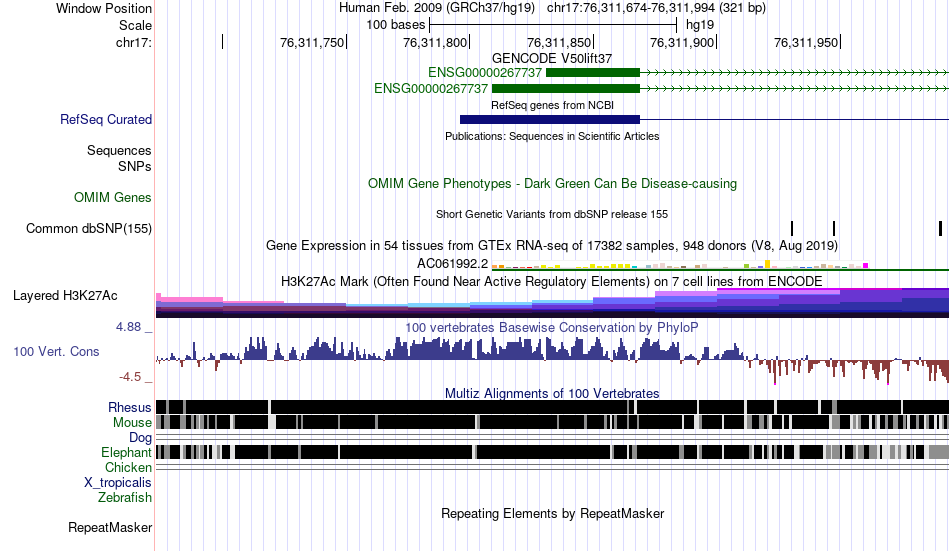950x551 pixels.
Task: Click the 76,311,750 ruler position
Action: 311,42
